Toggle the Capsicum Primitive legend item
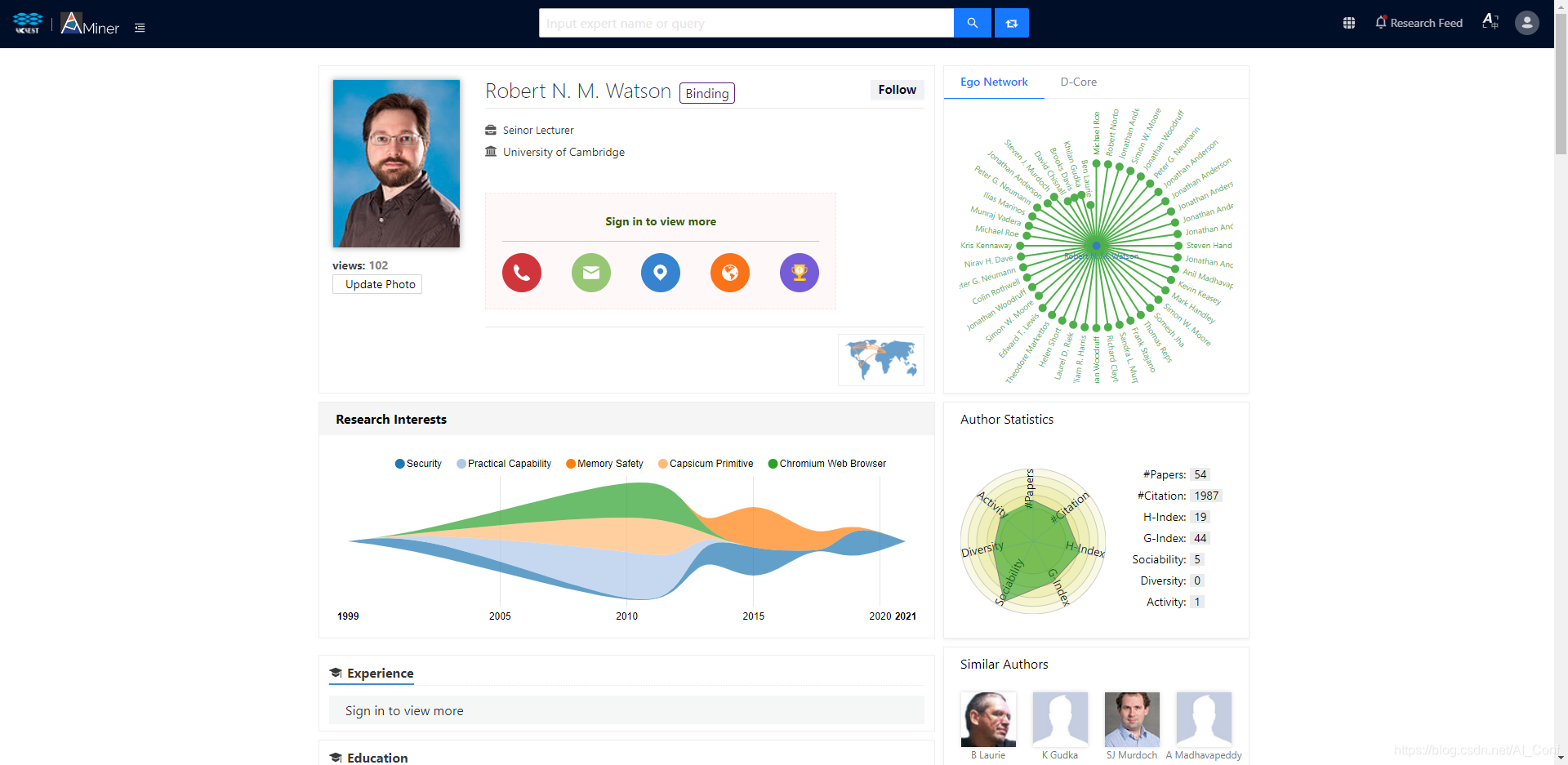The image size is (1568, 765). point(706,464)
